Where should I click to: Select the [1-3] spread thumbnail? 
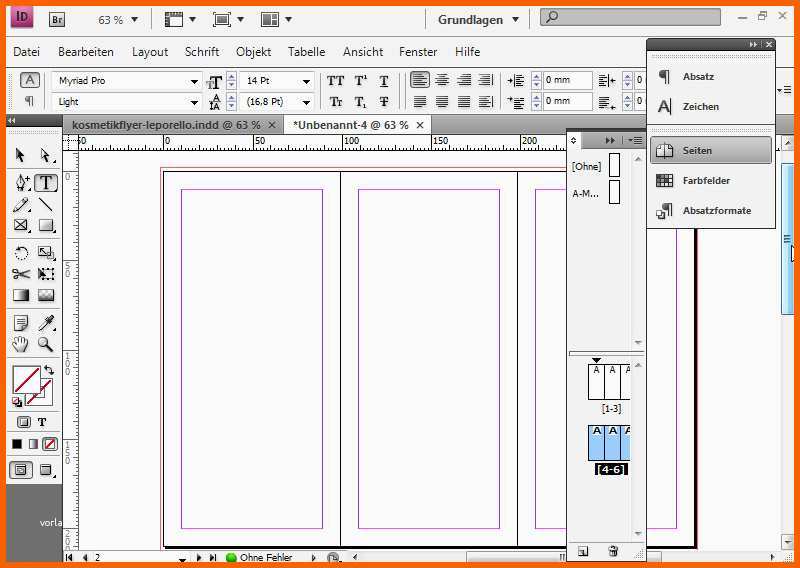point(609,382)
